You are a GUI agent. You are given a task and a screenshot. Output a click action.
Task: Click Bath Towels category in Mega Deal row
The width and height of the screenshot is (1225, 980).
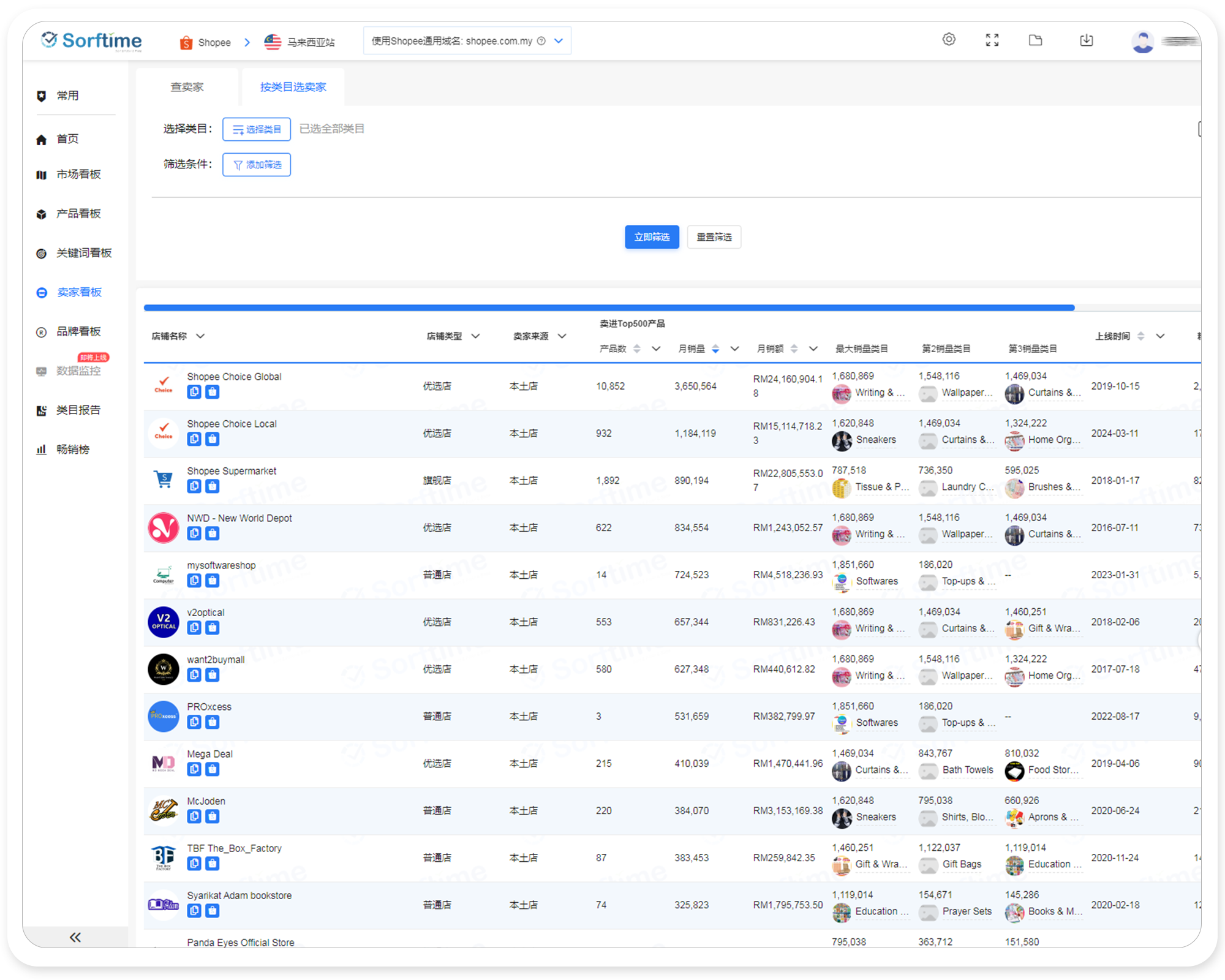(968, 770)
